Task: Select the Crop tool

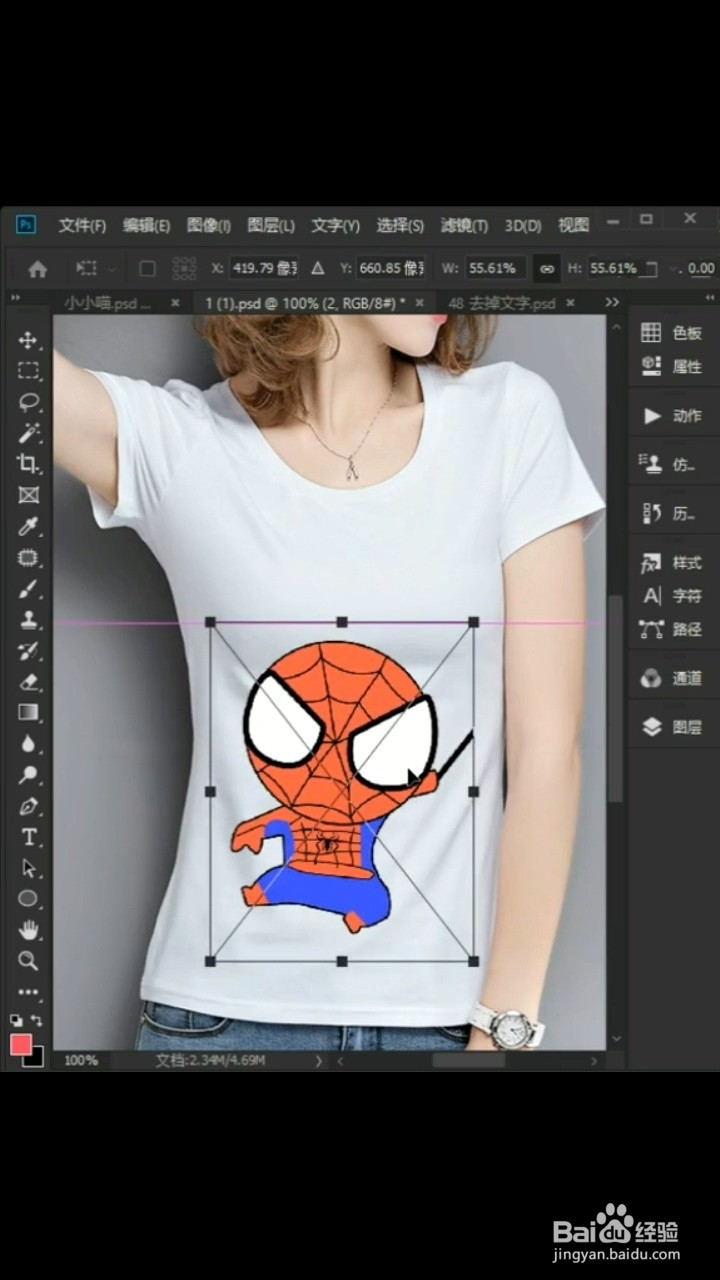Action: coord(28,464)
